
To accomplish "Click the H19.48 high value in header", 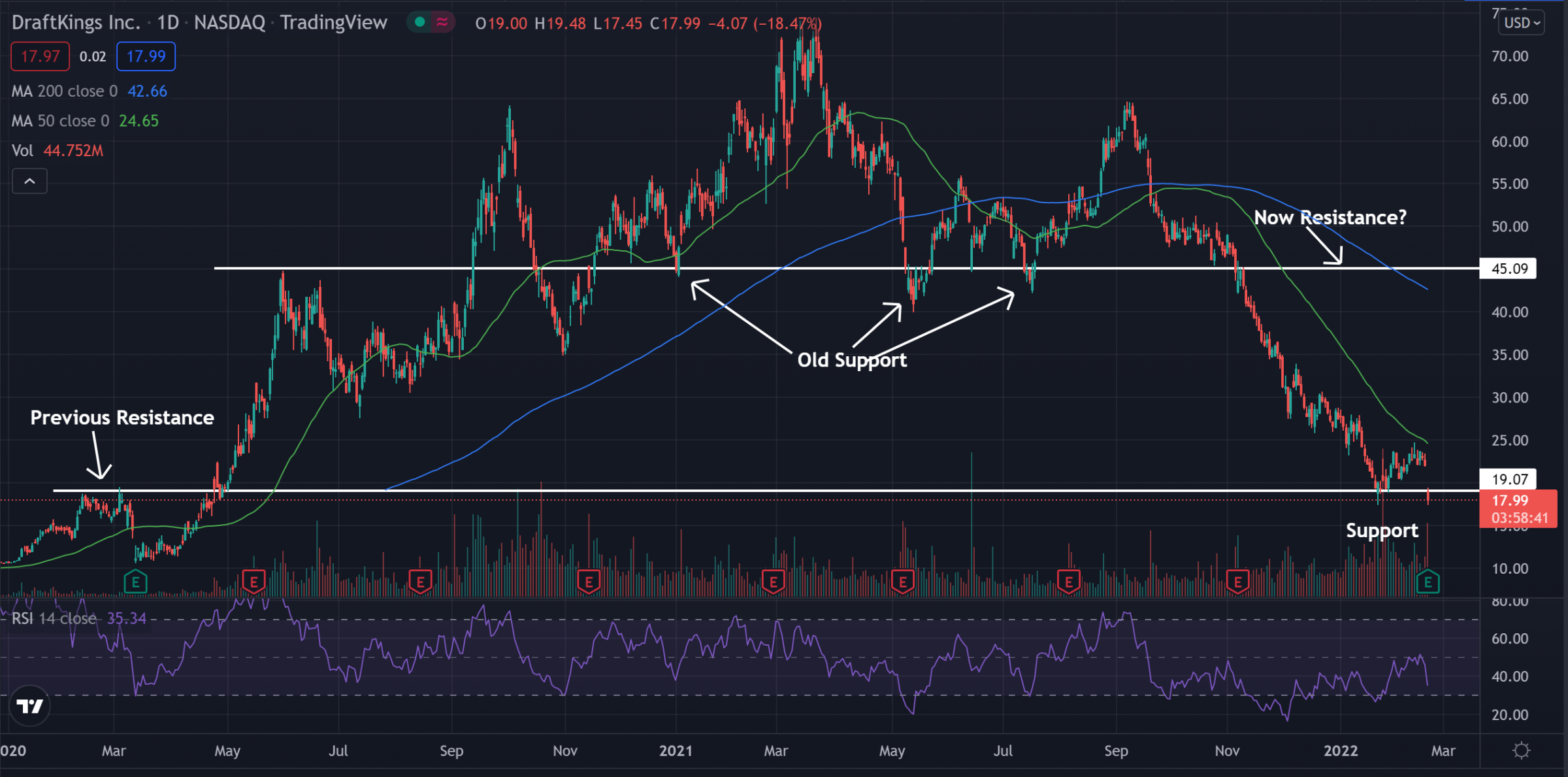I will click(560, 24).
